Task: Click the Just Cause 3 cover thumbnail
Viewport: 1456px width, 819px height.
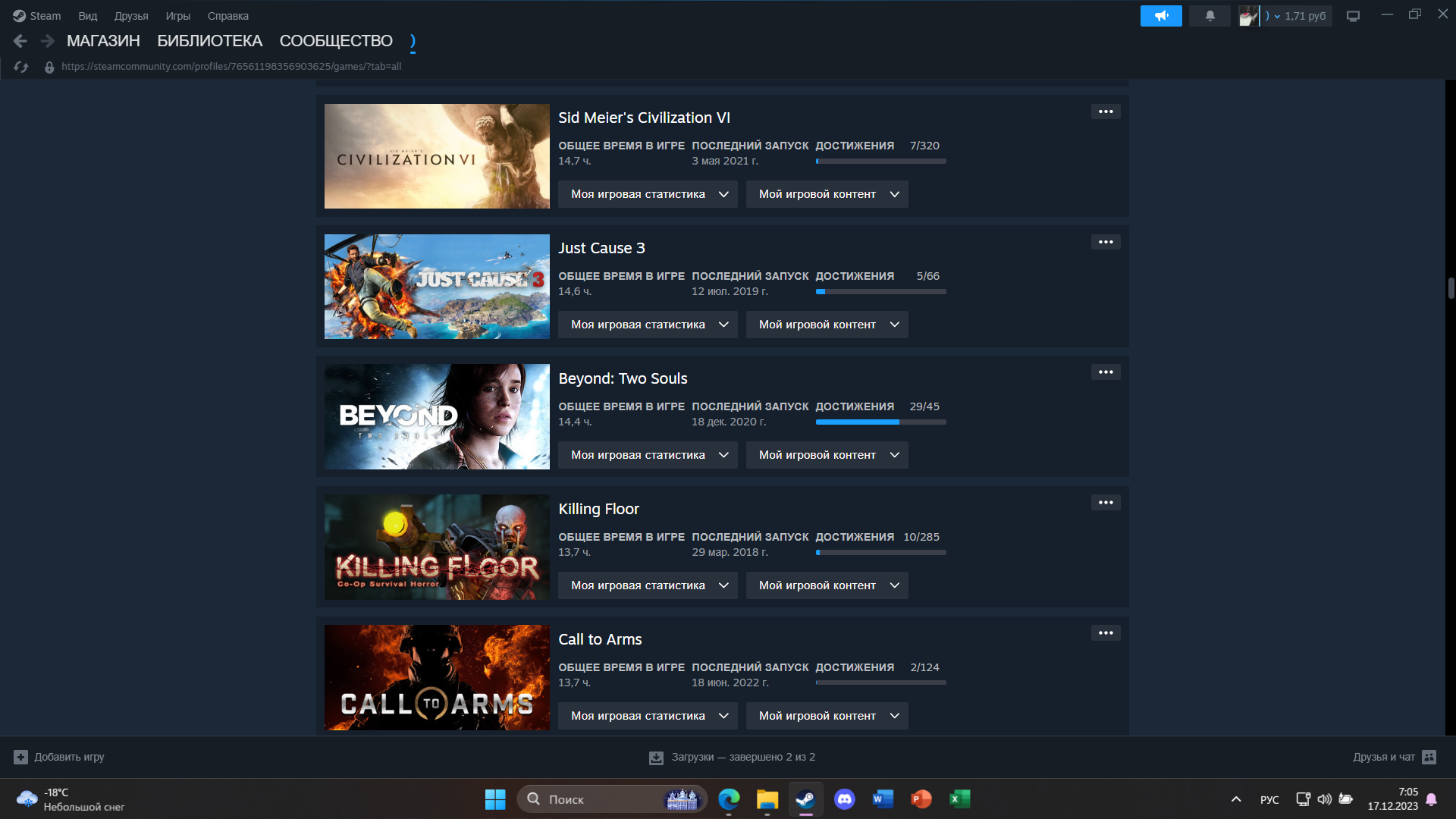Action: click(x=437, y=287)
